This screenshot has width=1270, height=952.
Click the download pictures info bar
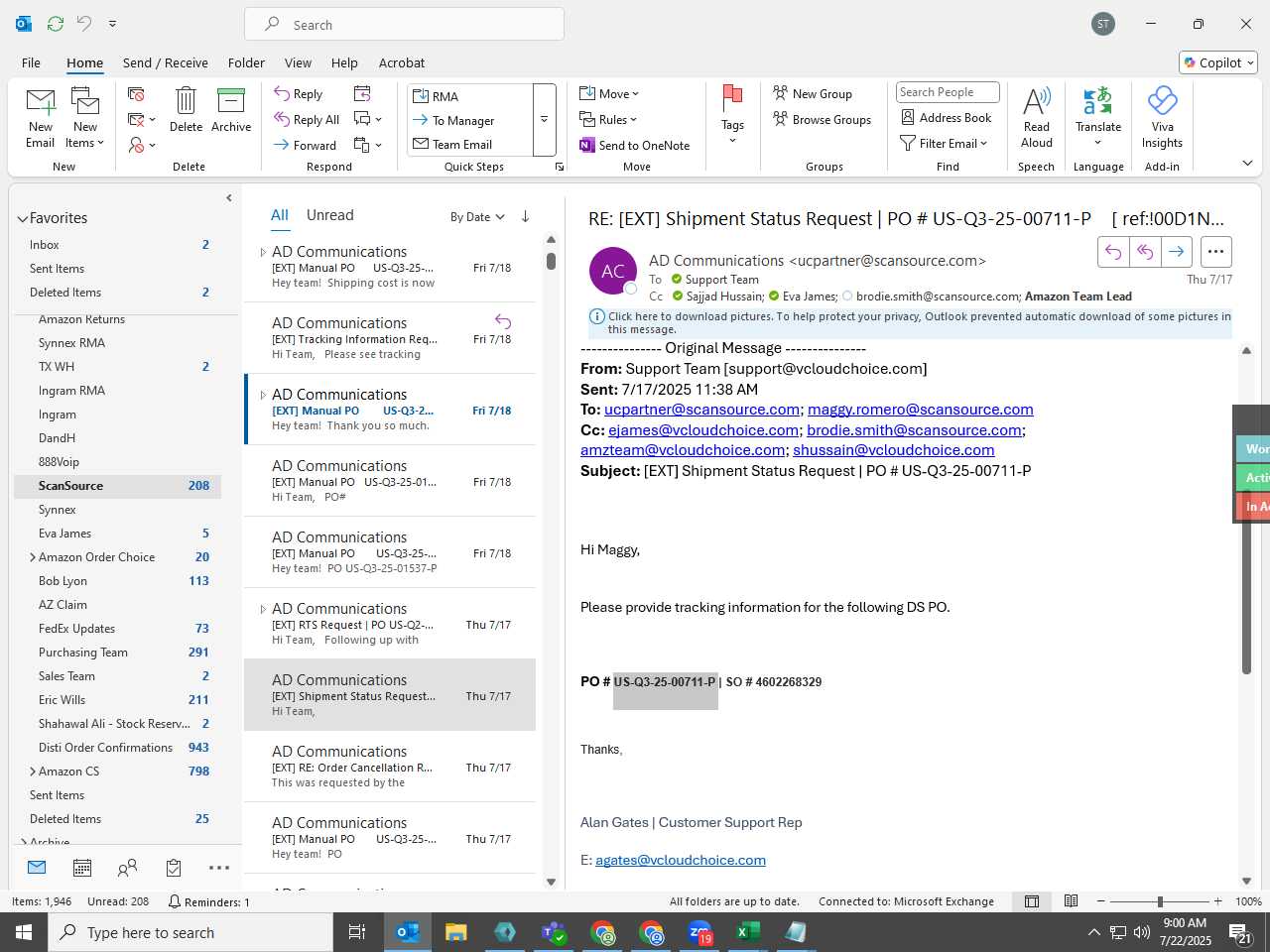point(910,322)
